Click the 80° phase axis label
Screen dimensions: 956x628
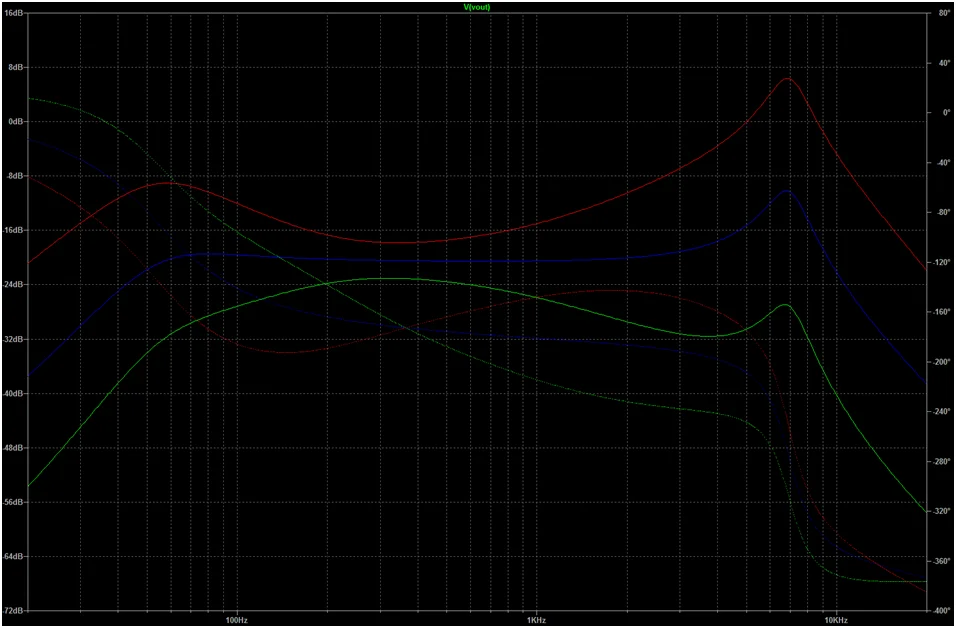[x=942, y=13]
